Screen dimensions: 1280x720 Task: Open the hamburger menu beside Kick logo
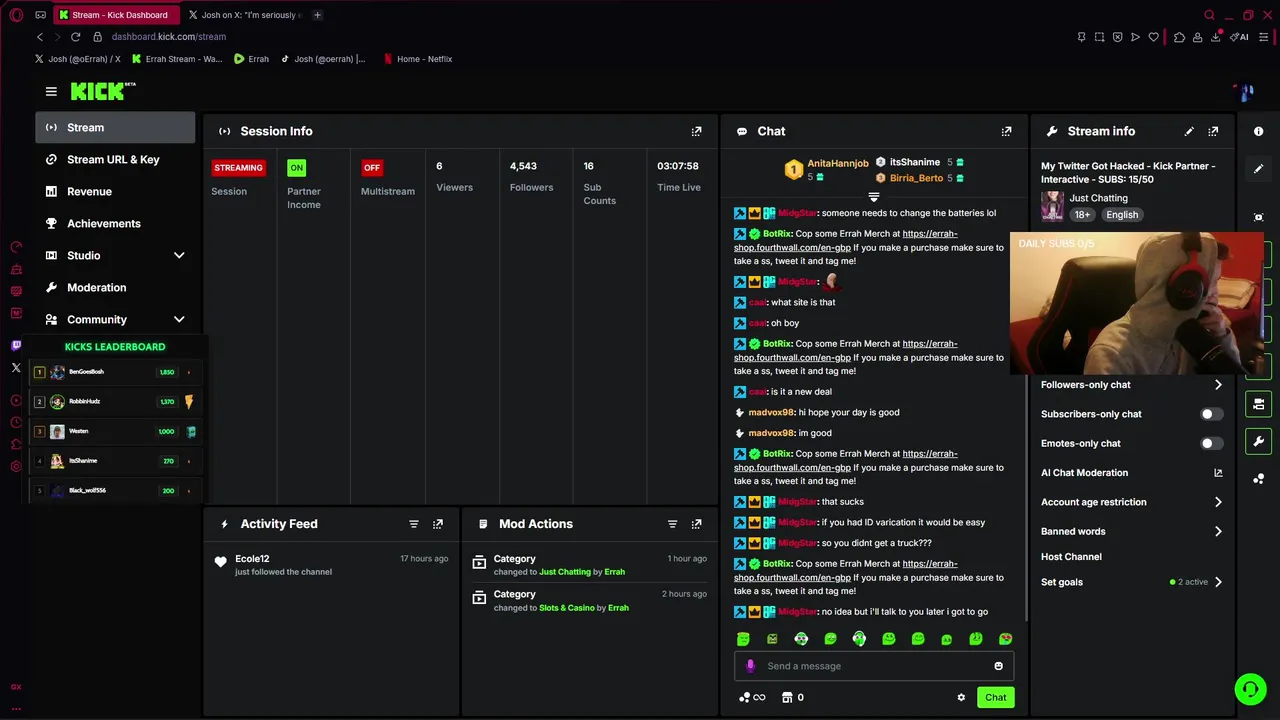tap(51, 91)
